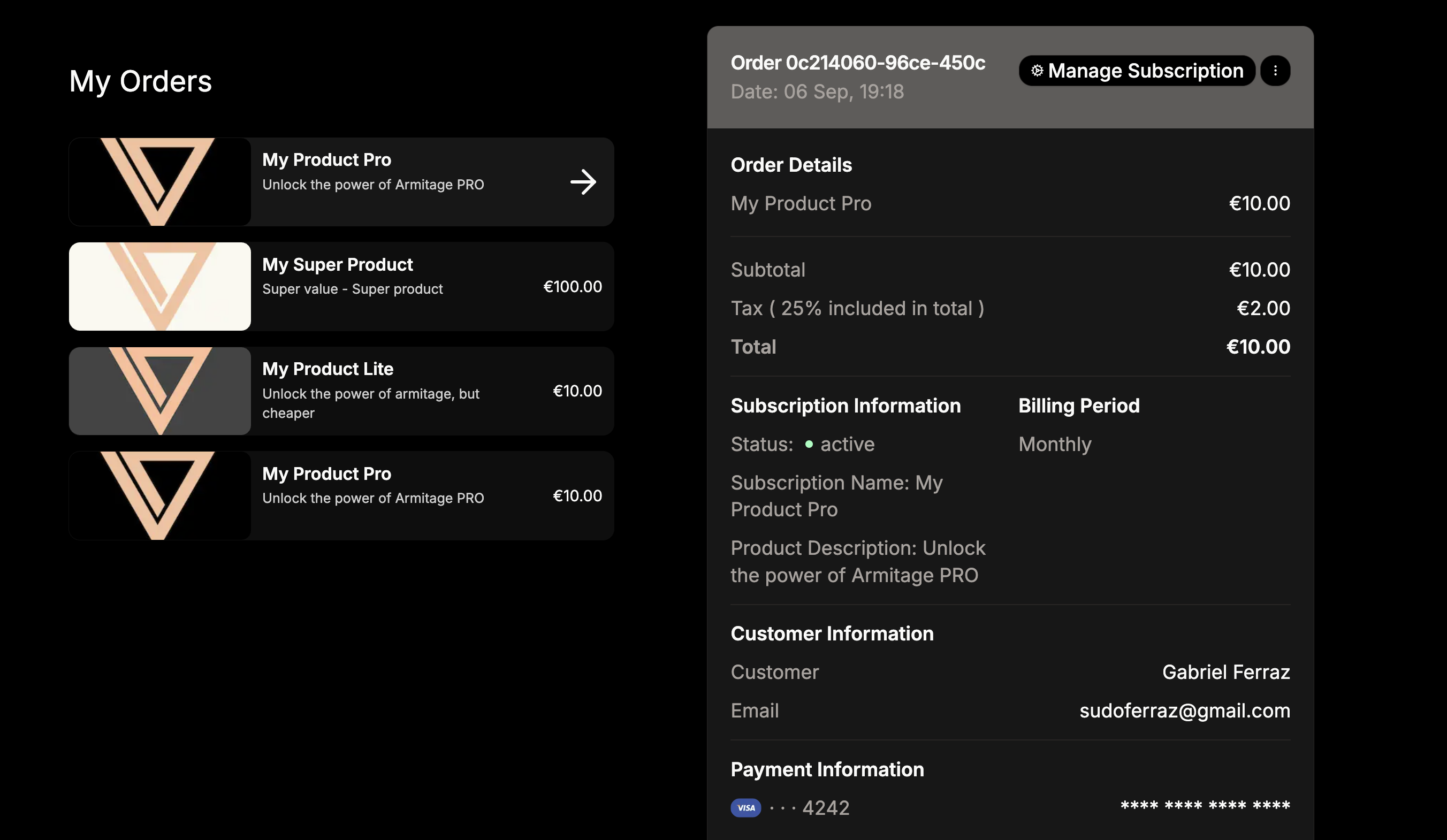The image size is (1447, 840).
Task: Click the VISA card badge icon
Action: tap(746, 808)
